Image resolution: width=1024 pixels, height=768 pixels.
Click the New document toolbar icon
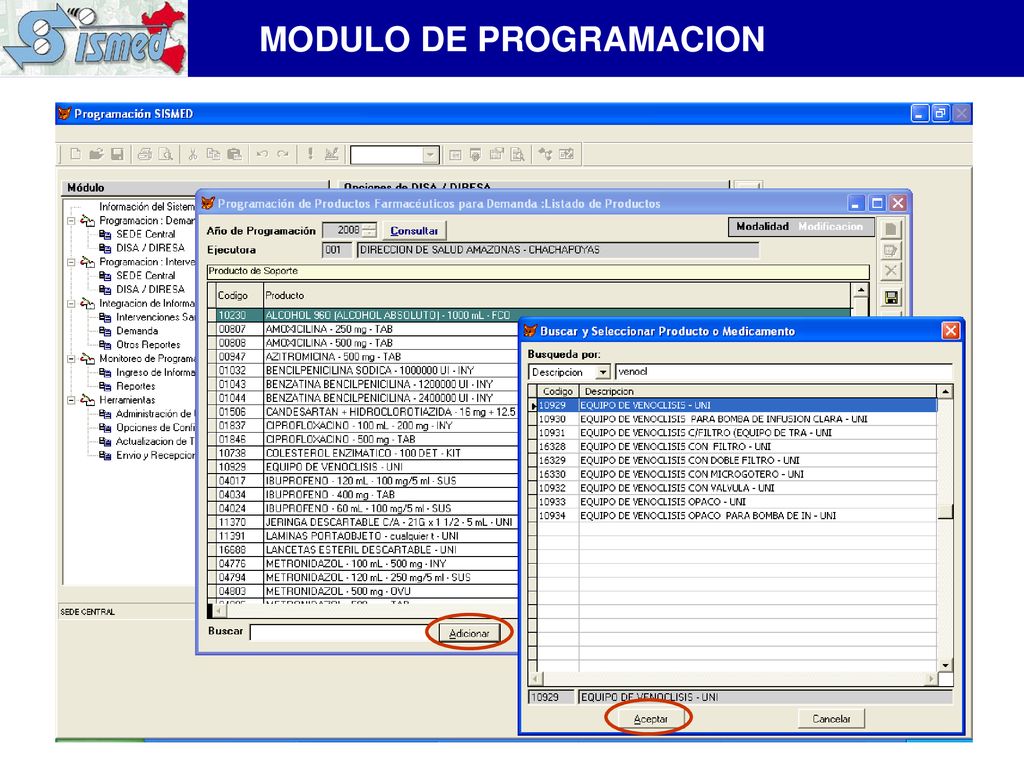click(x=76, y=154)
